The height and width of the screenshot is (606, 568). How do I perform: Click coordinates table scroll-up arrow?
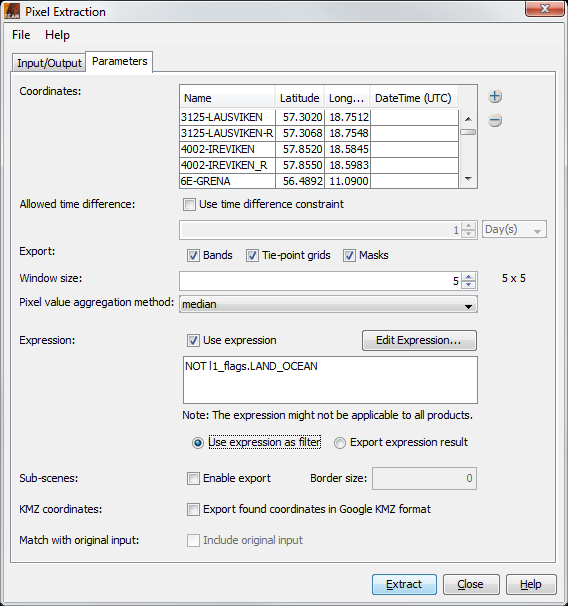pyautogui.click(x=468, y=119)
